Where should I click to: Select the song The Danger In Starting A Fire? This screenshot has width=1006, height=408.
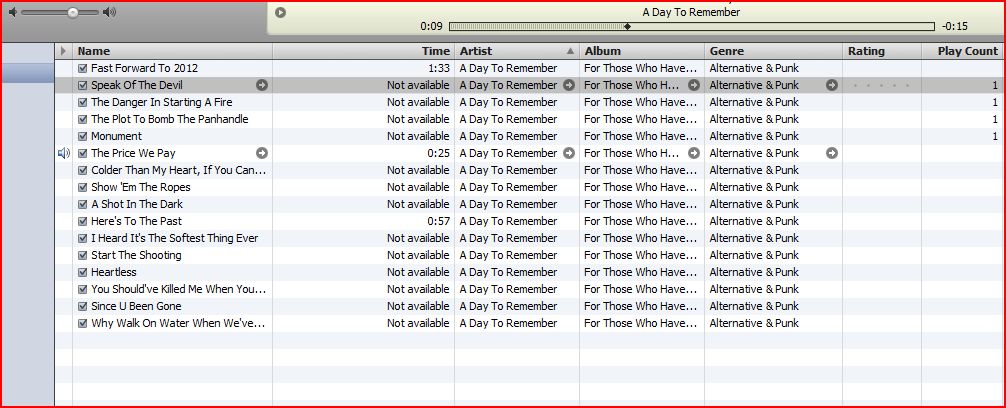pyautogui.click(x=162, y=102)
